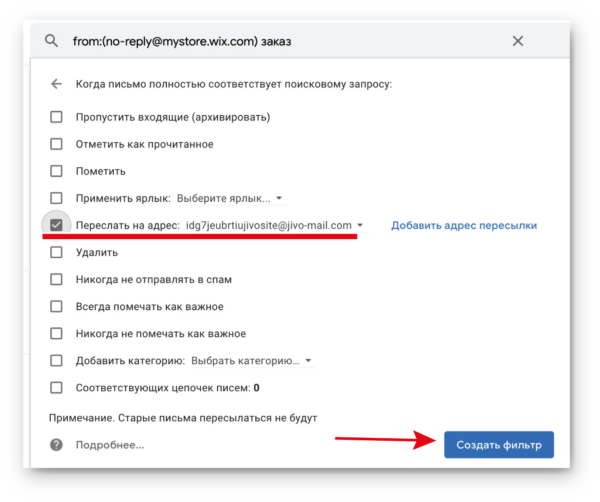Tick 'Всегда помечать как важное' checkbox
Viewport: 600px width, 502px height.
pos(56,306)
